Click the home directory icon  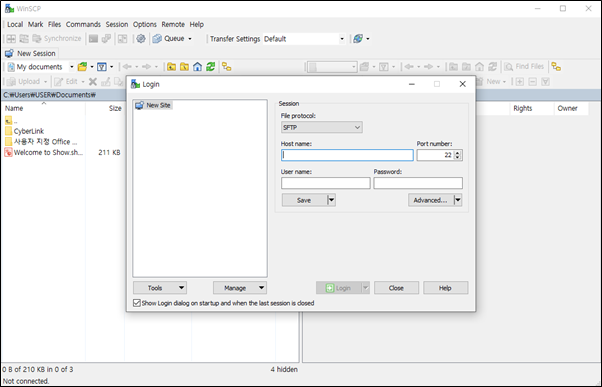coord(197,67)
